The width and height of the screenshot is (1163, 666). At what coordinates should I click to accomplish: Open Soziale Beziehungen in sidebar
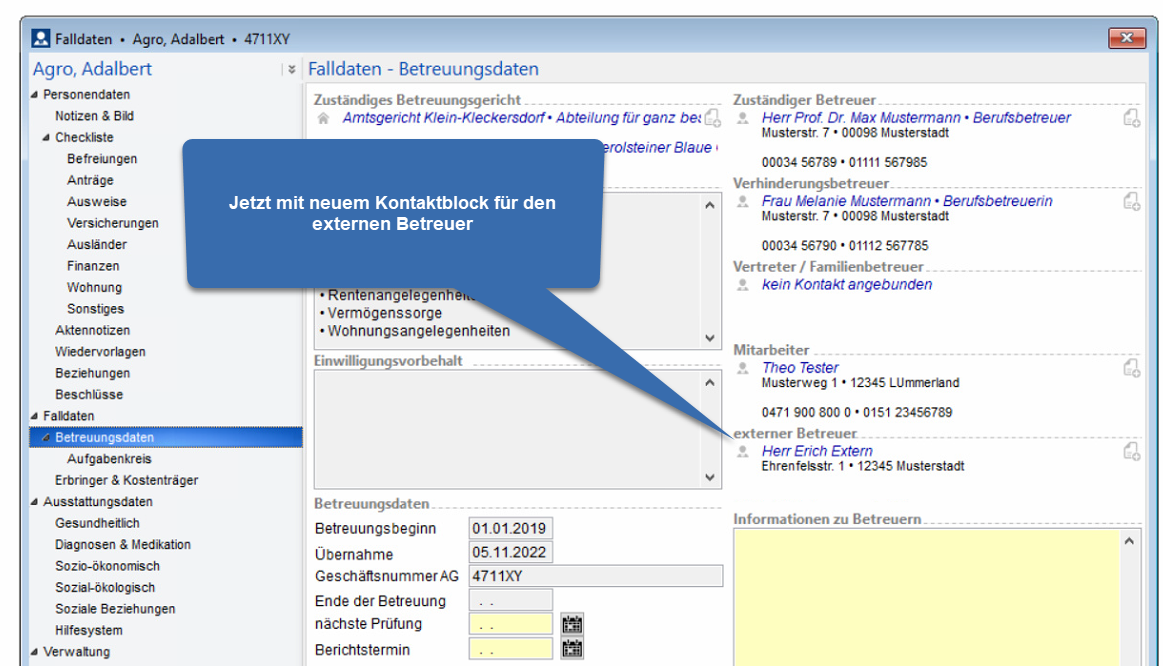tap(115, 609)
